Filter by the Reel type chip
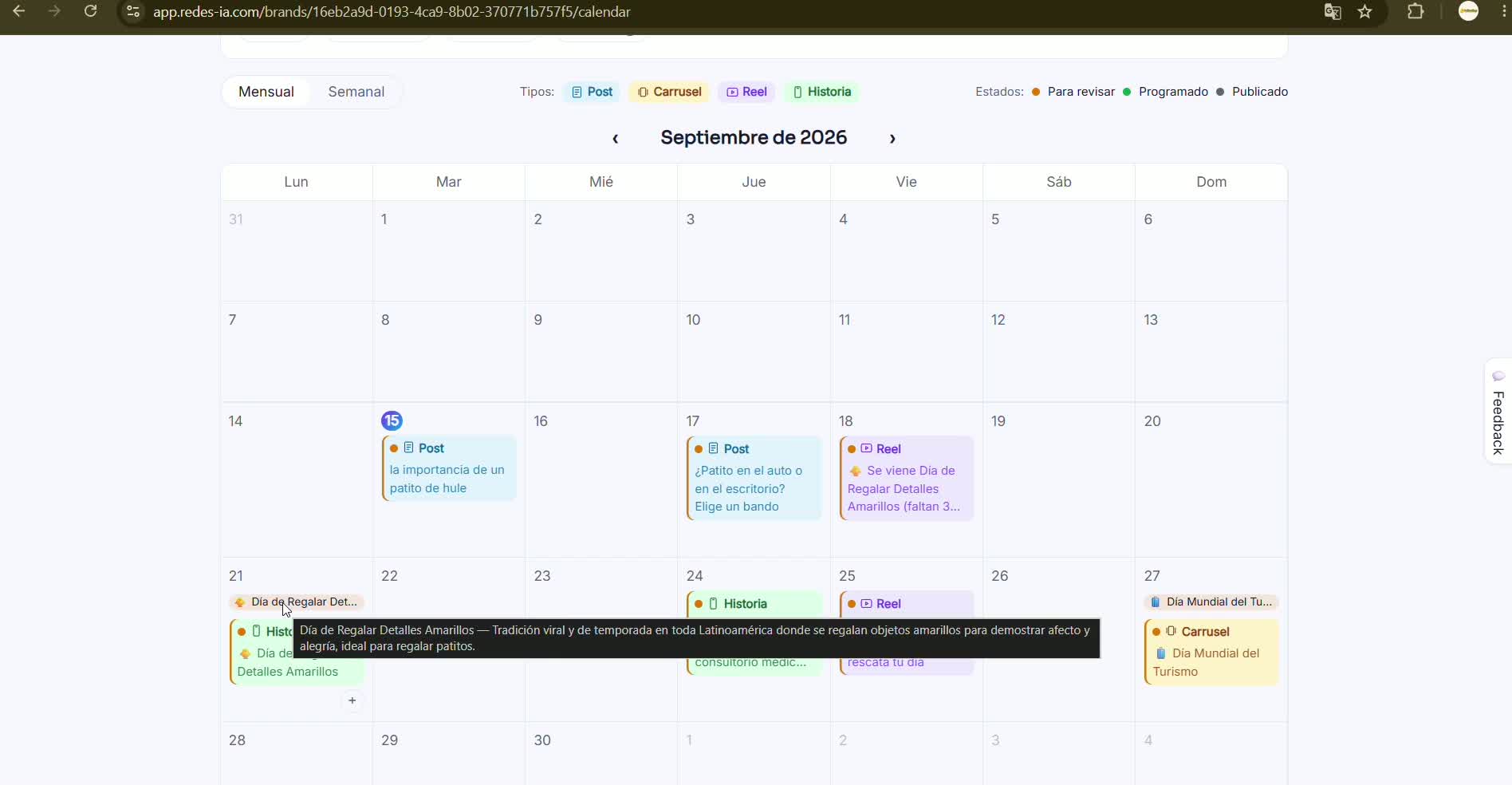 pyautogui.click(x=746, y=92)
